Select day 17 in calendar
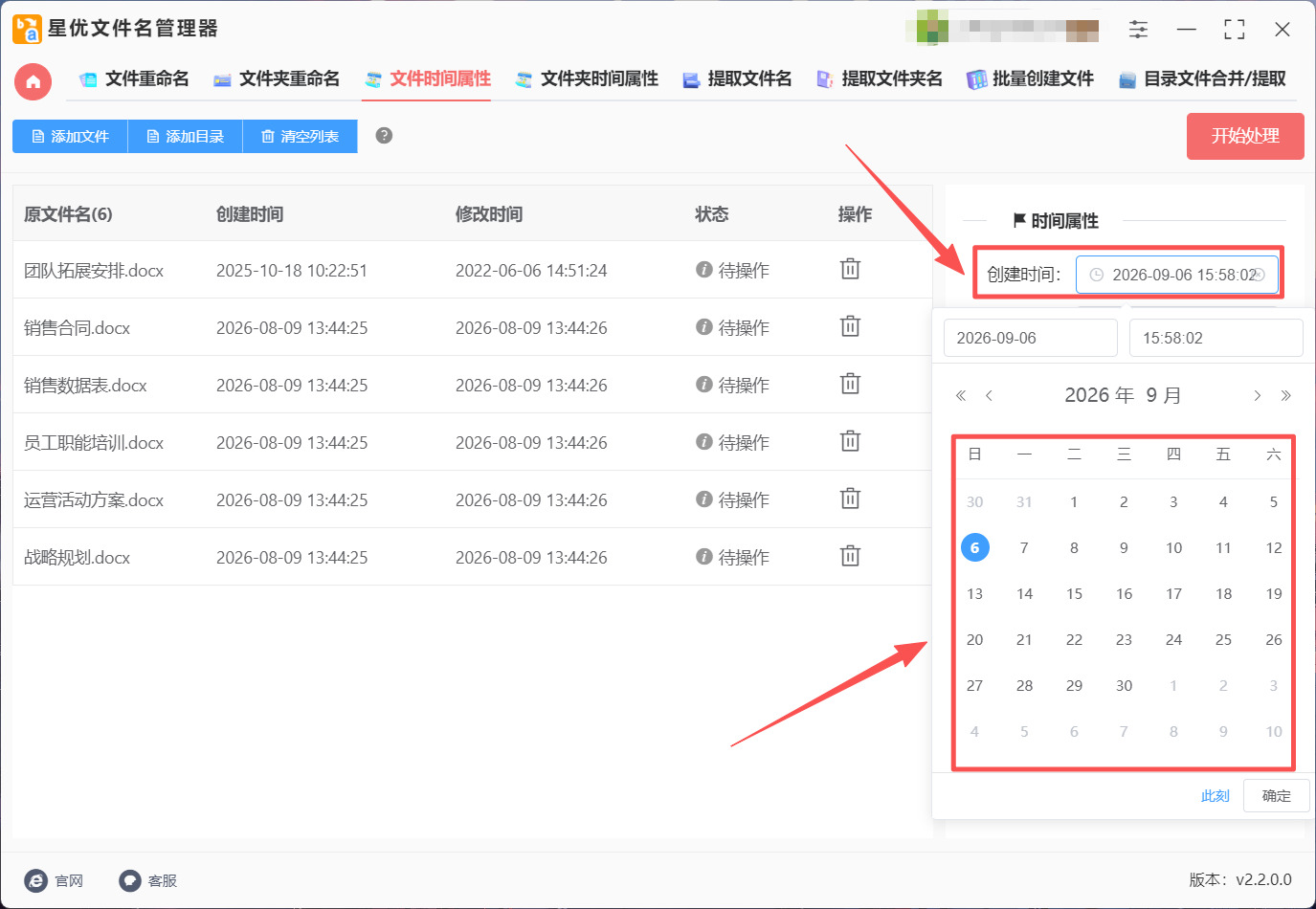Viewport: 1316px width, 909px height. coord(1173,593)
